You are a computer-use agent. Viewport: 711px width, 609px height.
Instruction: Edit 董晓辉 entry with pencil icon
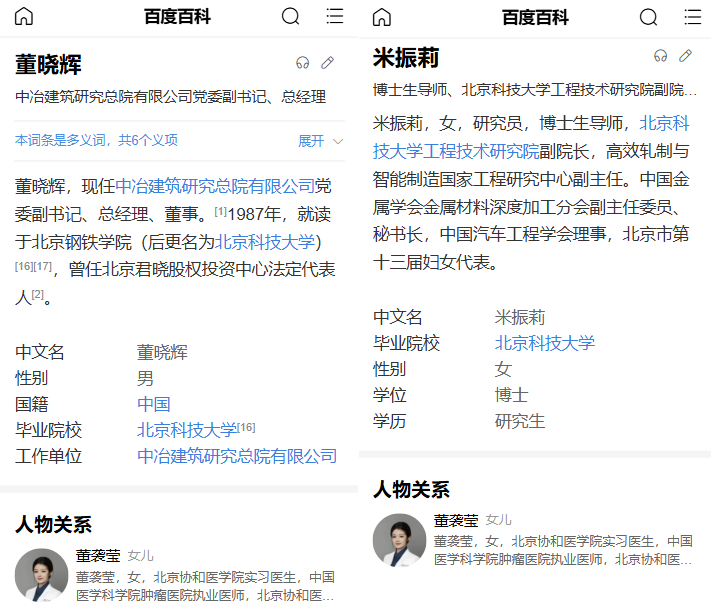click(x=327, y=63)
